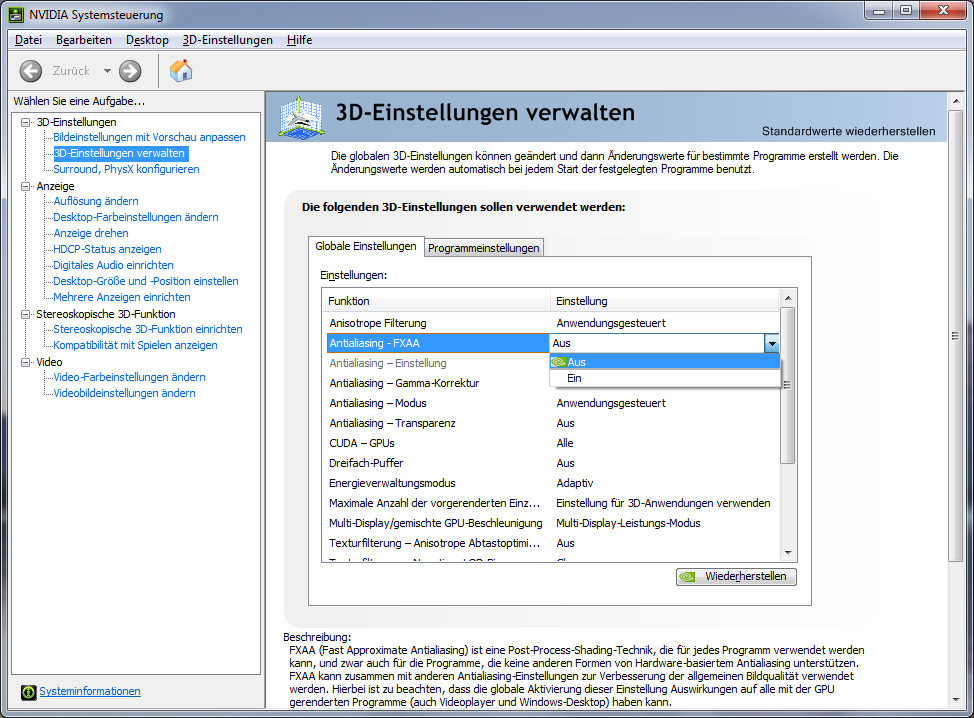Collapse the 3D-Einstellungen tree node
Screen dimensions: 974x718
click(x=25, y=122)
